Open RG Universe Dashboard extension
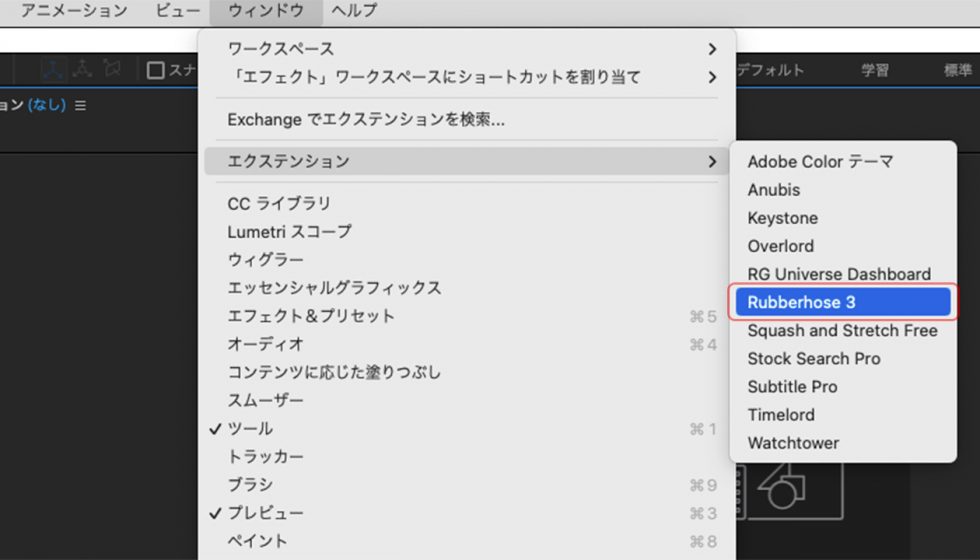This screenshot has width=980, height=560. 843,274
